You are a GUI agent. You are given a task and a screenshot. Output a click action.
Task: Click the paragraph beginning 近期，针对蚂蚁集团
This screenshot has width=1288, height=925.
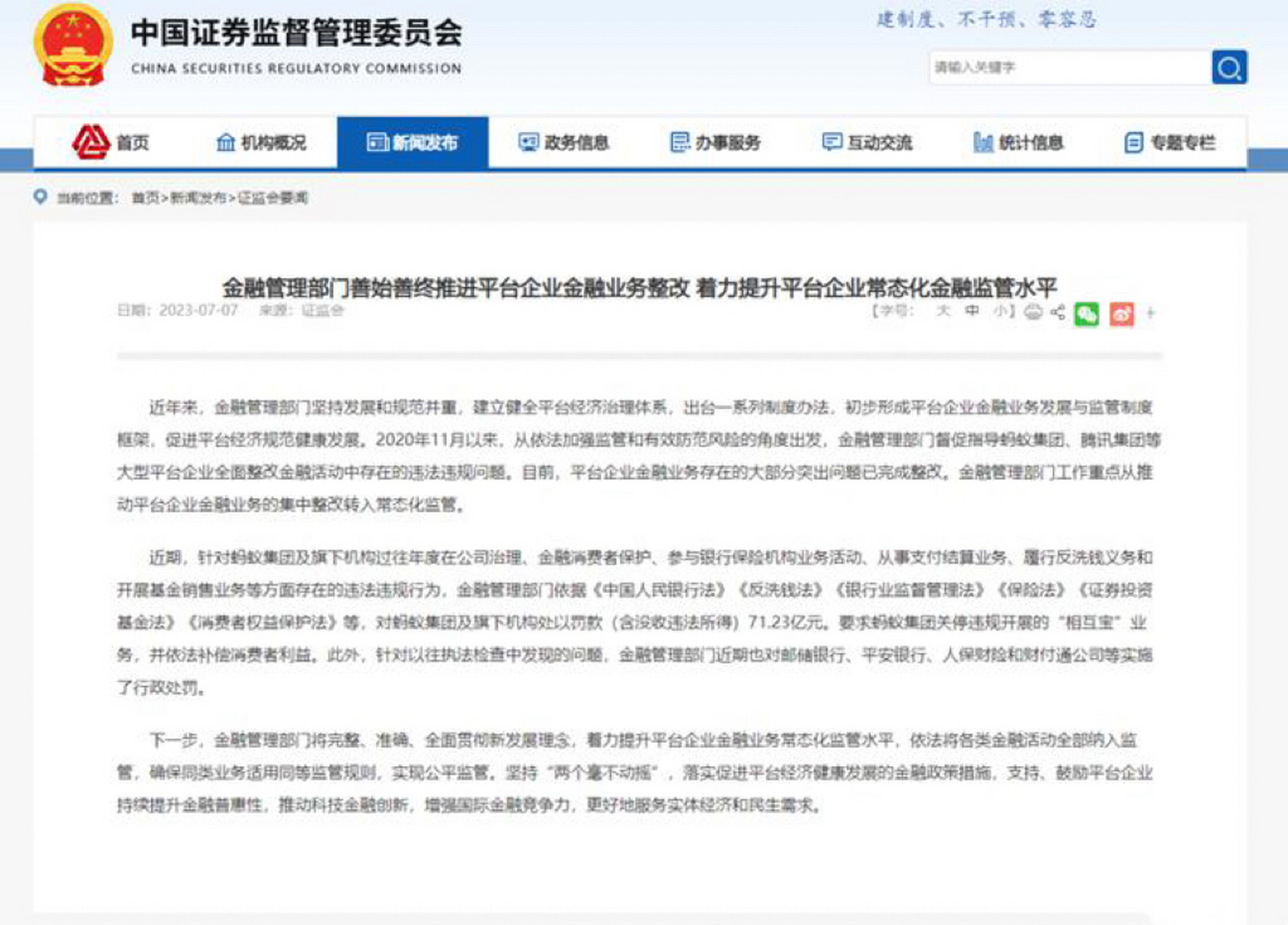(636, 622)
